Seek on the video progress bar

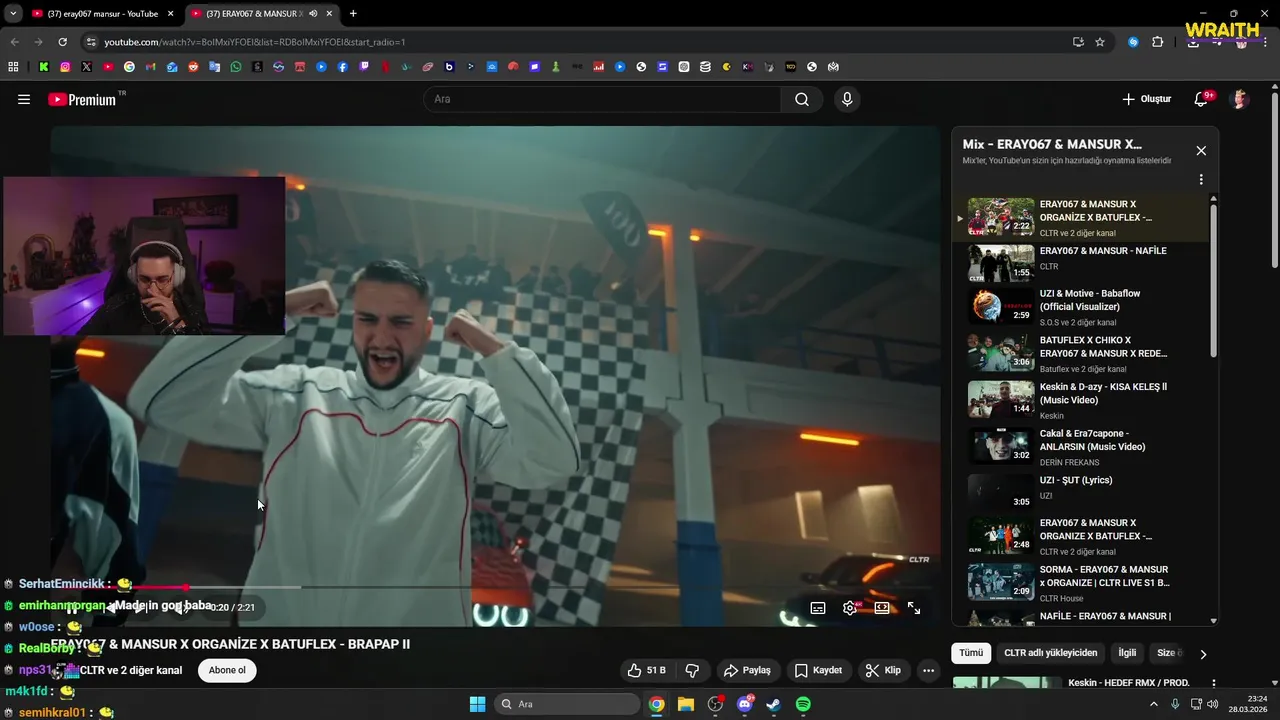(496, 587)
